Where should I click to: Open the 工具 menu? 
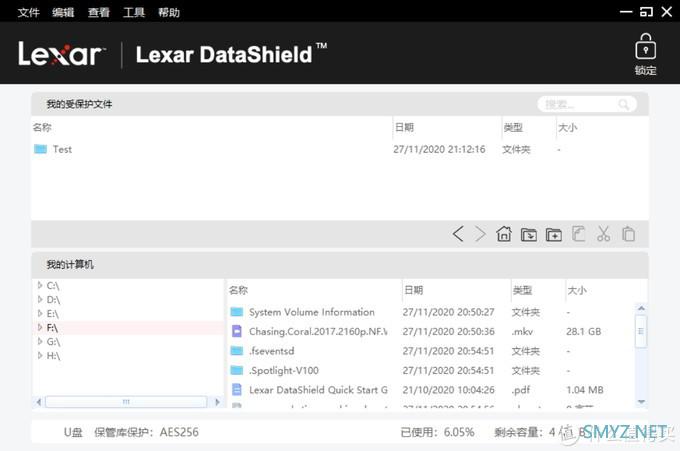pyautogui.click(x=134, y=12)
